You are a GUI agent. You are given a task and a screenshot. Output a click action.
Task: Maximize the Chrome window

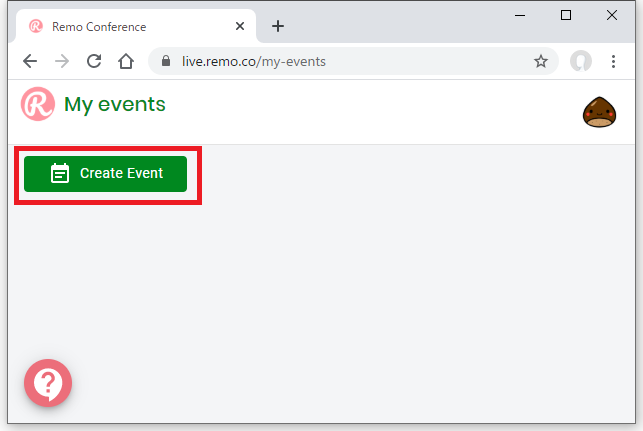(x=566, y=15)
